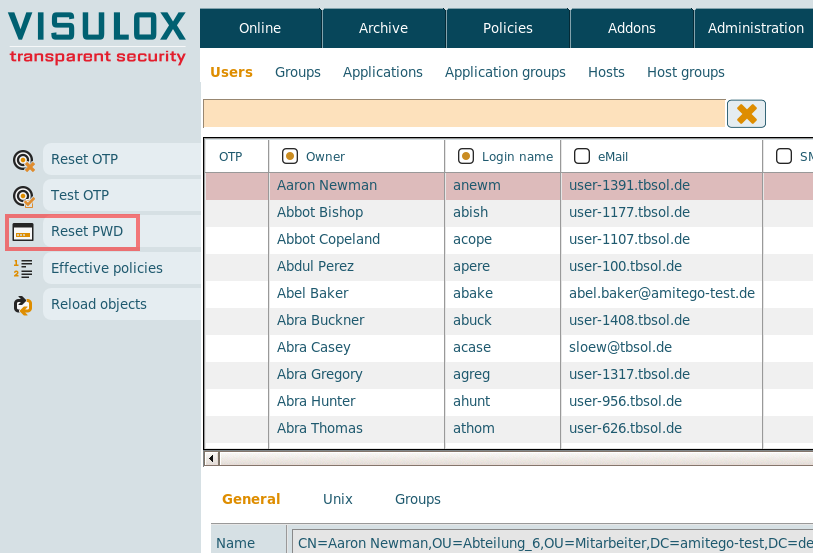The height and width of the screenshot is (553, 813).
Task: Click the Reset PWD icon
Action: [x=23, y=232]
